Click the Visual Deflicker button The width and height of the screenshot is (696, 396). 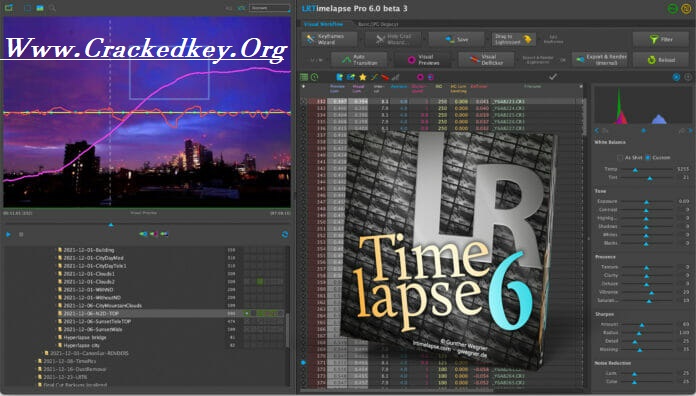(x=486, y=59)
